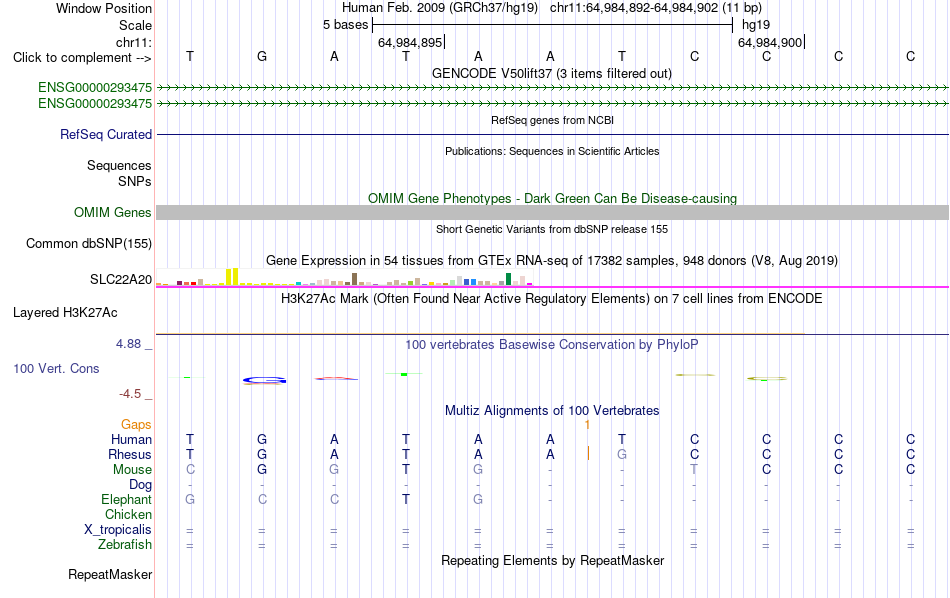Screen dimensions: 950x598
Task: Select the Elephant alignment row label
Action: 126,500
